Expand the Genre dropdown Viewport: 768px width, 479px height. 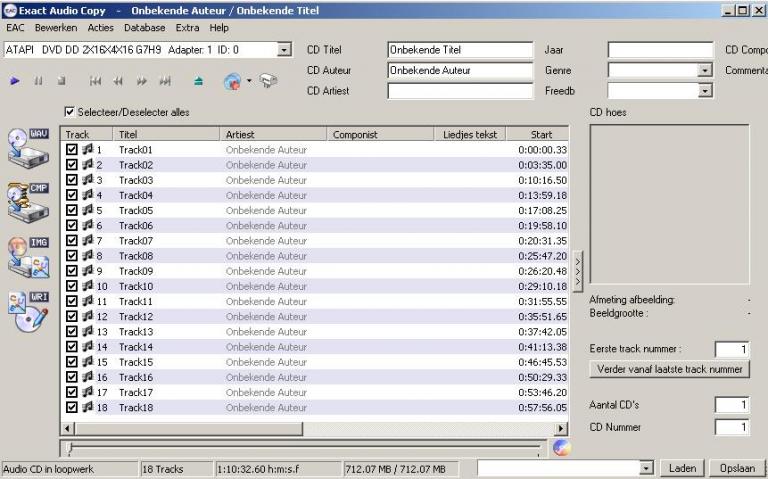pos(705,70)
